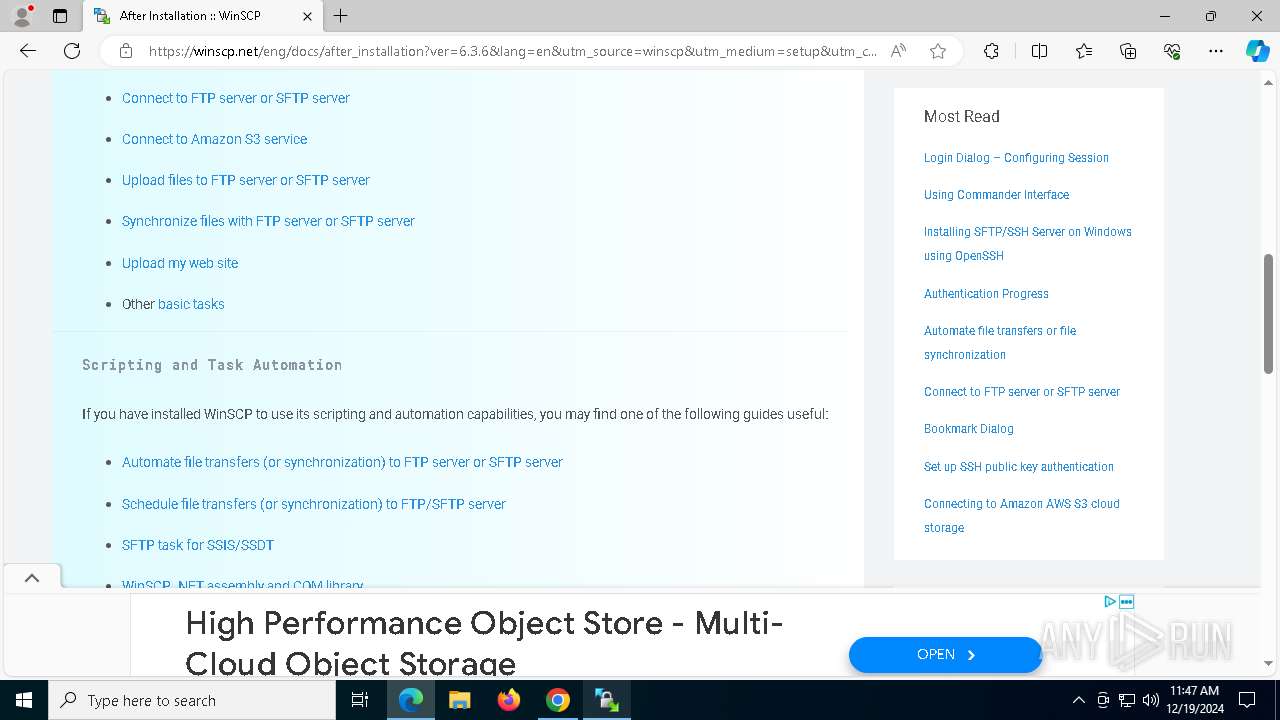This screenshot has width=1280, height=720.
Task: Open Automate file transfers or file synchronization sidebar link
Action: click(1000, 343)
